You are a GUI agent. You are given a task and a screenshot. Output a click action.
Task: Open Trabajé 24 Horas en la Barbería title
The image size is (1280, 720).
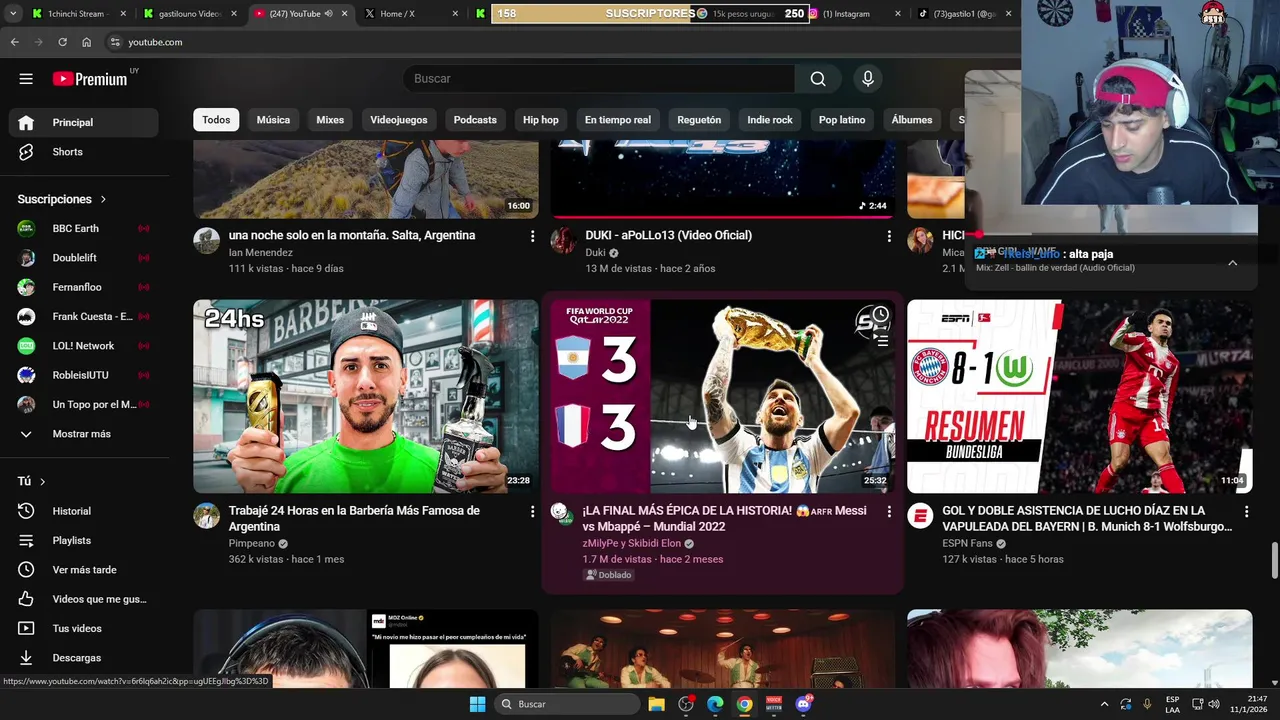point(354,518)
